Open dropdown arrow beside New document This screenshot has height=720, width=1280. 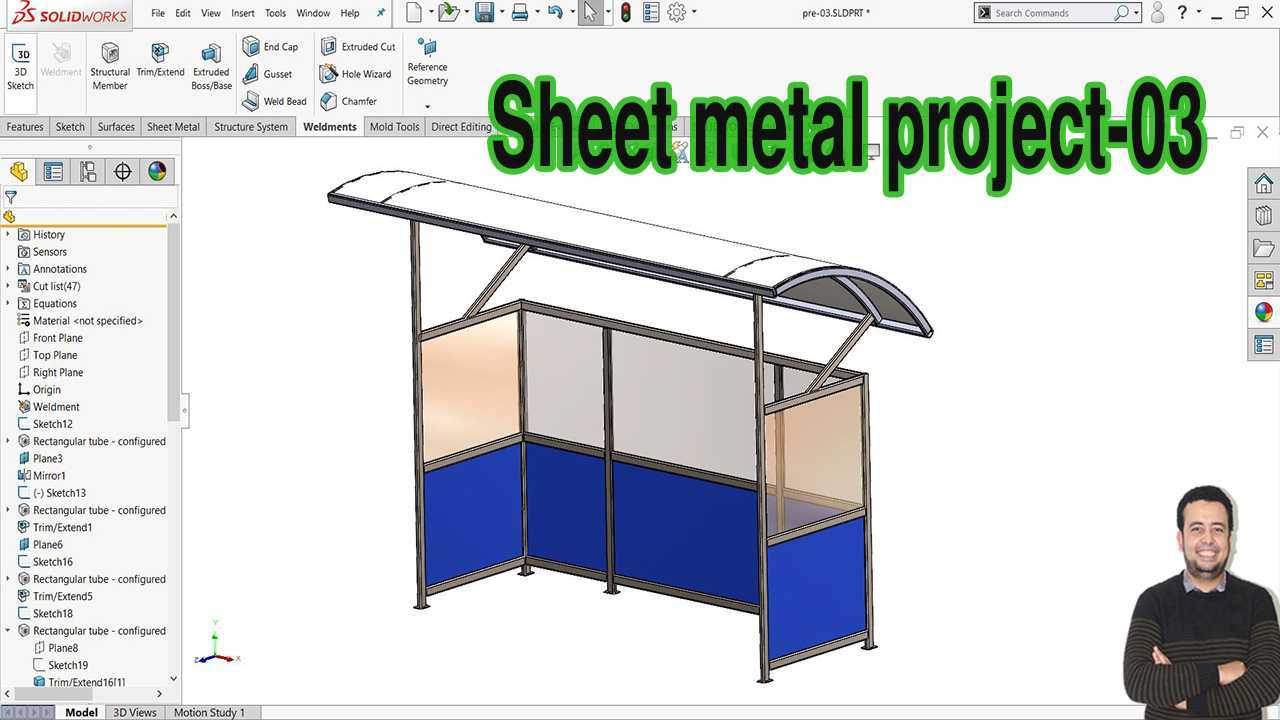tap(431, 13)
